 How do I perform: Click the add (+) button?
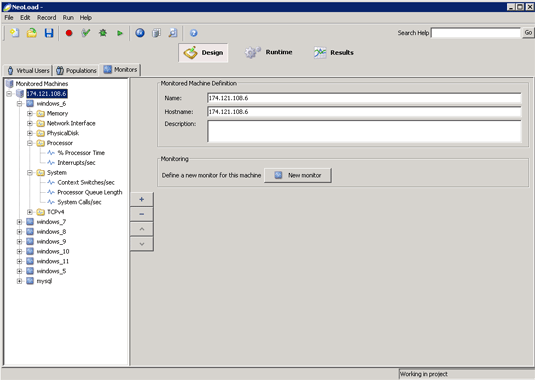142,199
